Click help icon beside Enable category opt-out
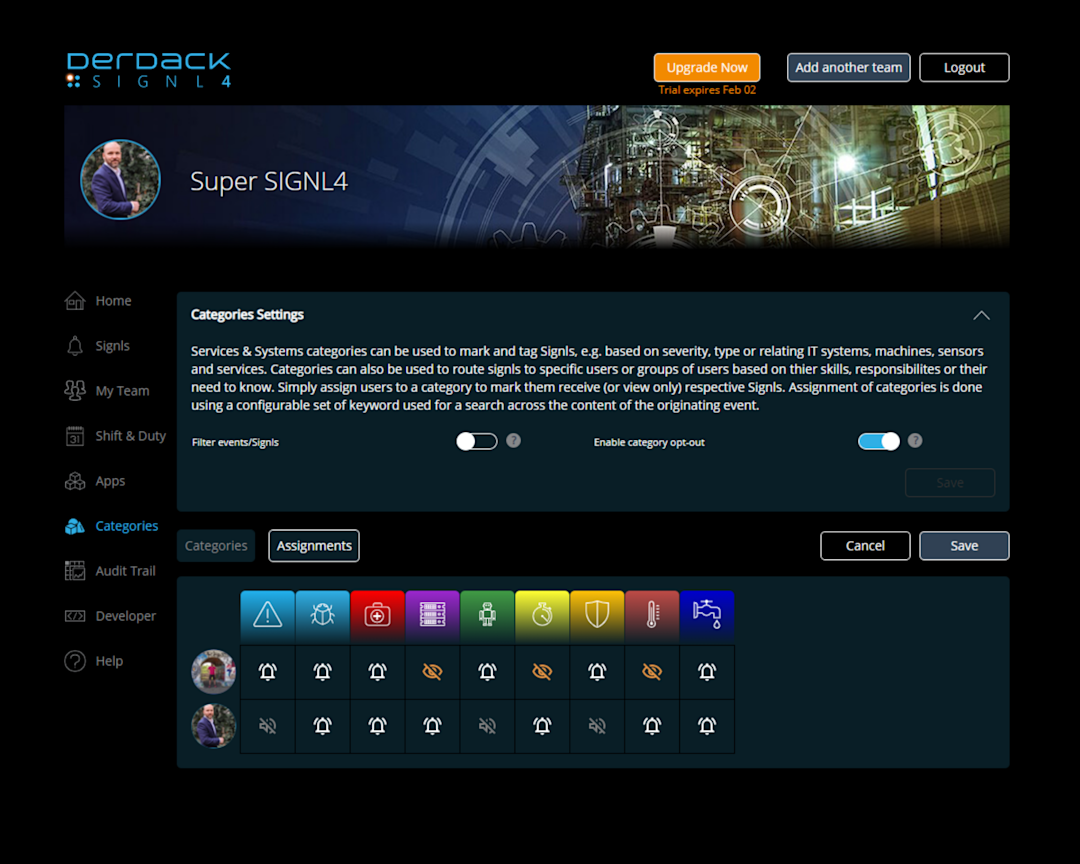1080x864 pixels. [915, 440]
